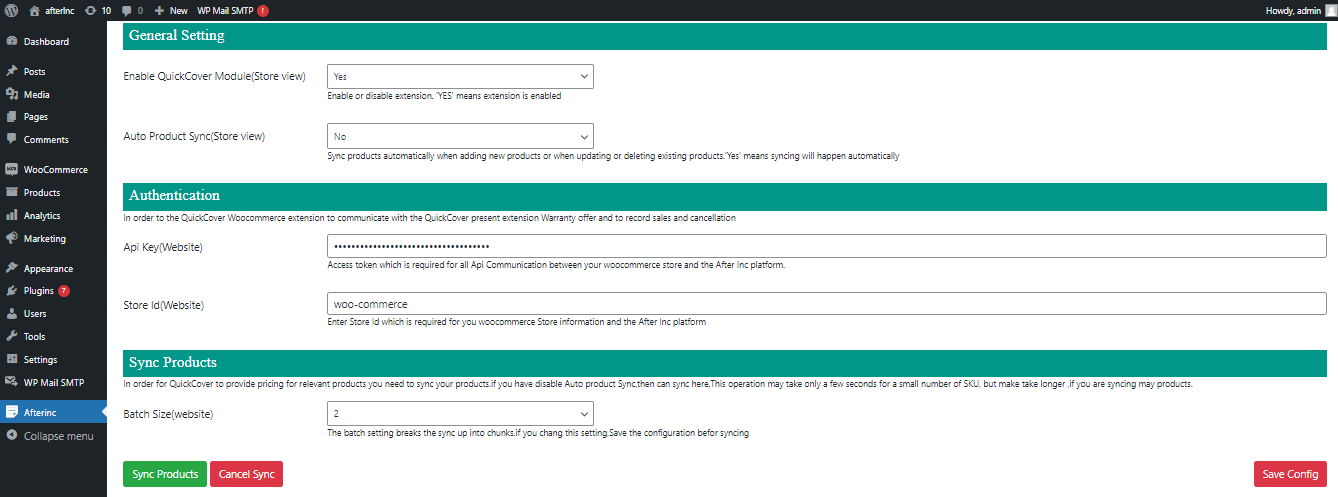Open Auto Product Sync dropdown

coord(460,136)
